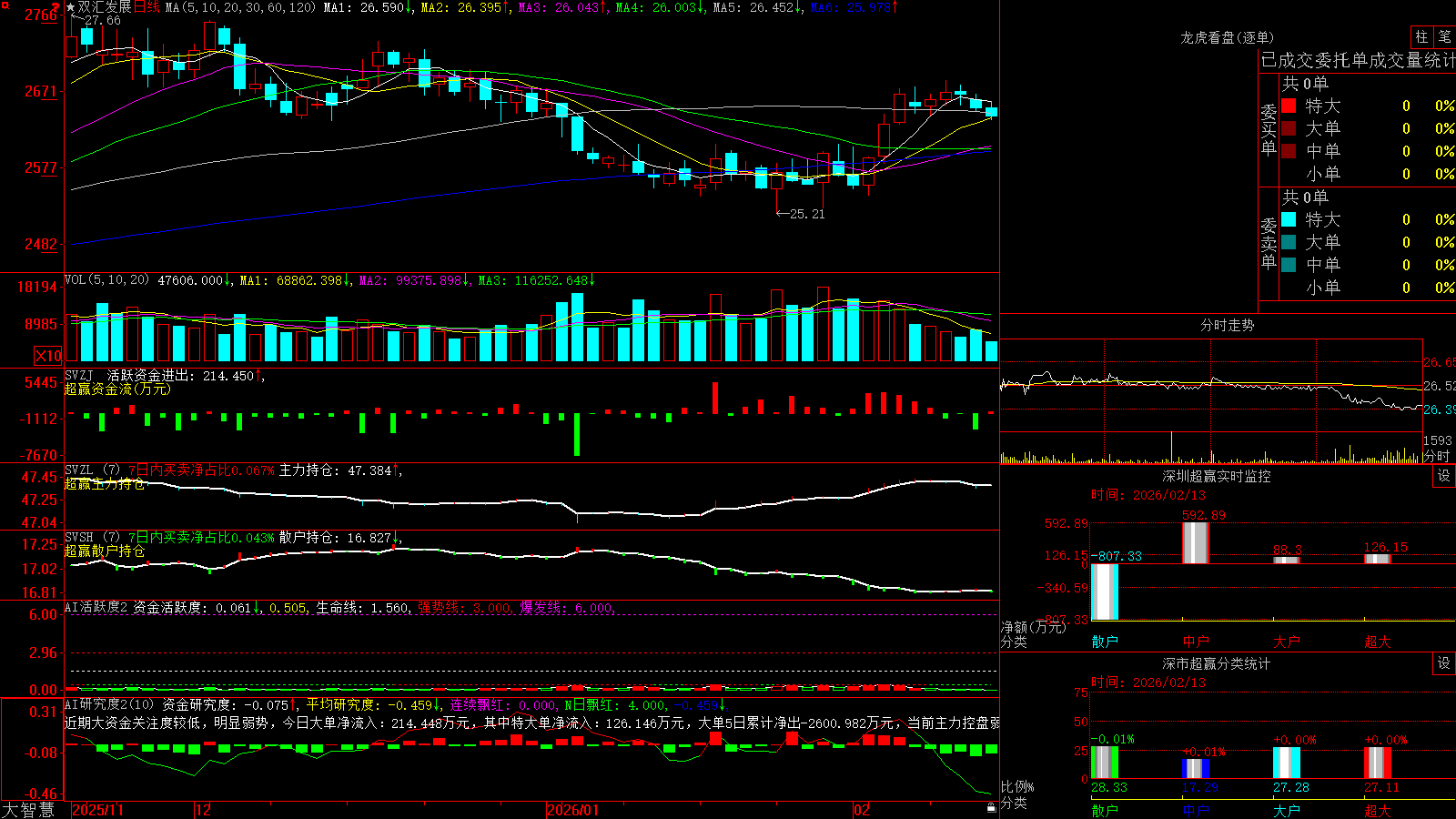Image resolution: width=1456 pixels, height=819 pixels.
Task: Open 设 settings for 深圳超赢实时监控
Action: tap(1444, 476)
